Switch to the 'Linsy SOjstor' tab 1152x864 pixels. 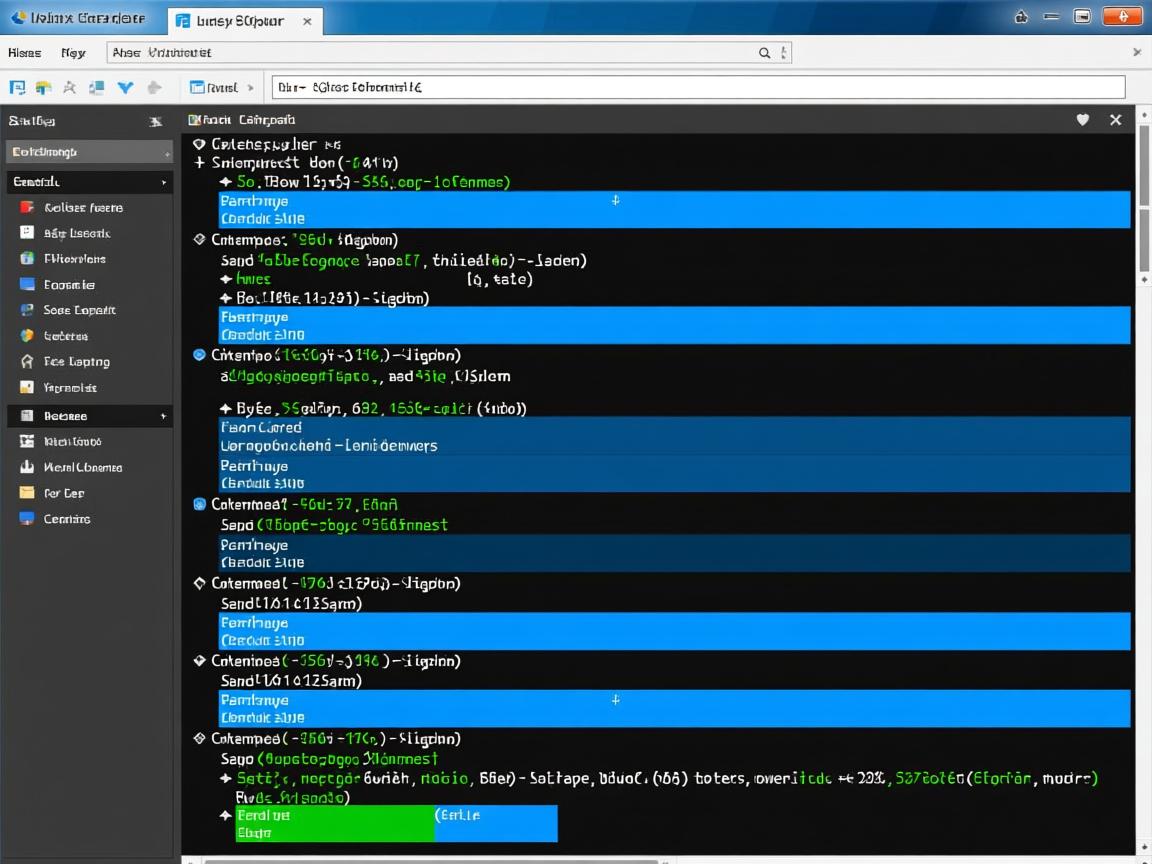click(x=242, y=20)
